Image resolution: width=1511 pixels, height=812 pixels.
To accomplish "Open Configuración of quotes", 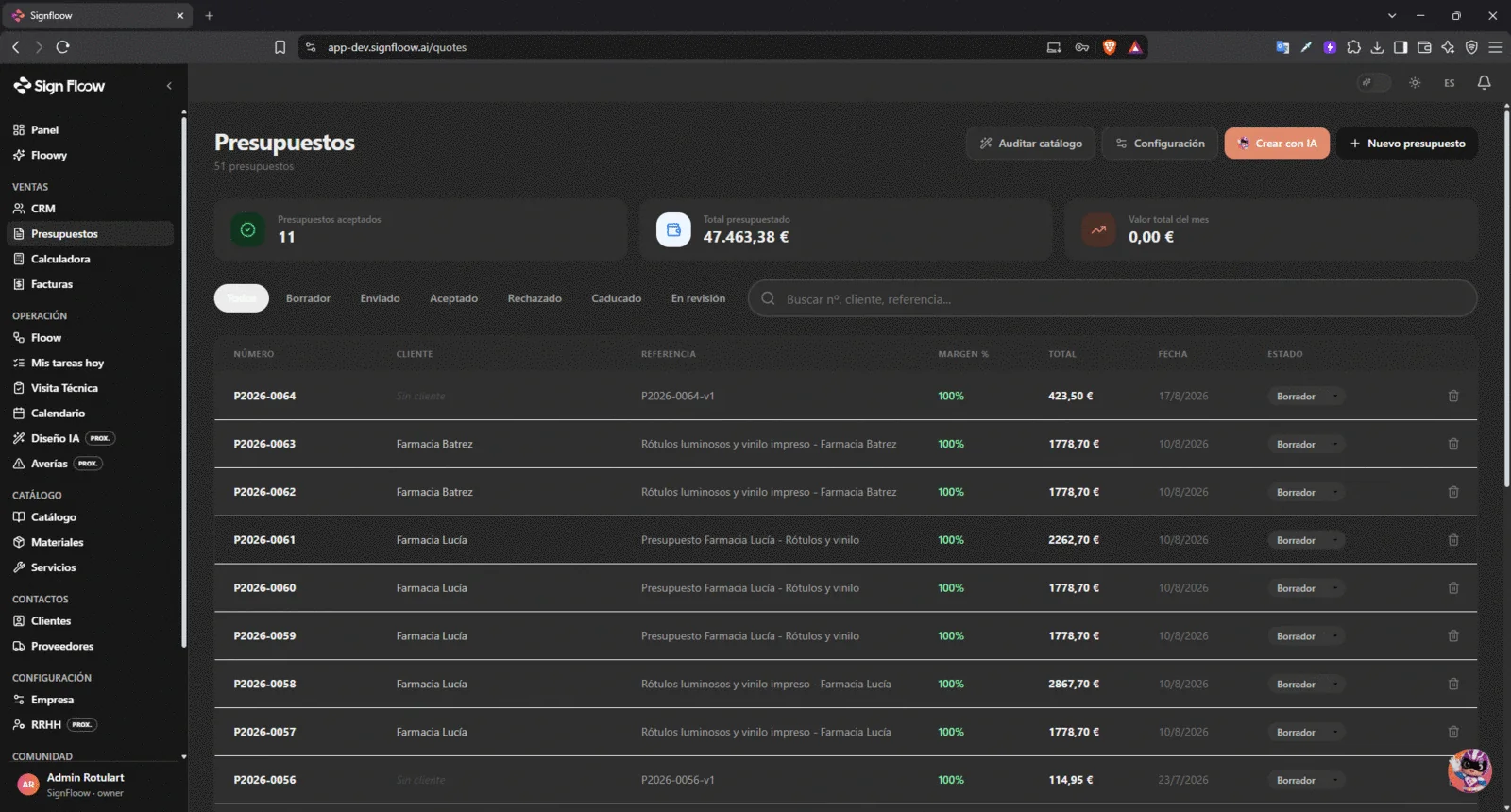I will [1160, 144].
